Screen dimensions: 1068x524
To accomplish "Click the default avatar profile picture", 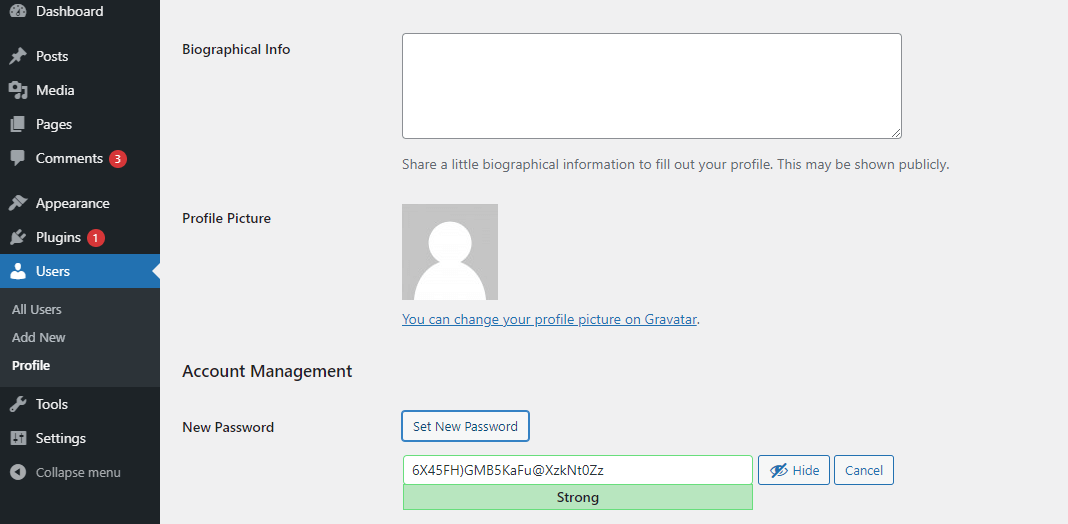I will (x=450, y=252).
